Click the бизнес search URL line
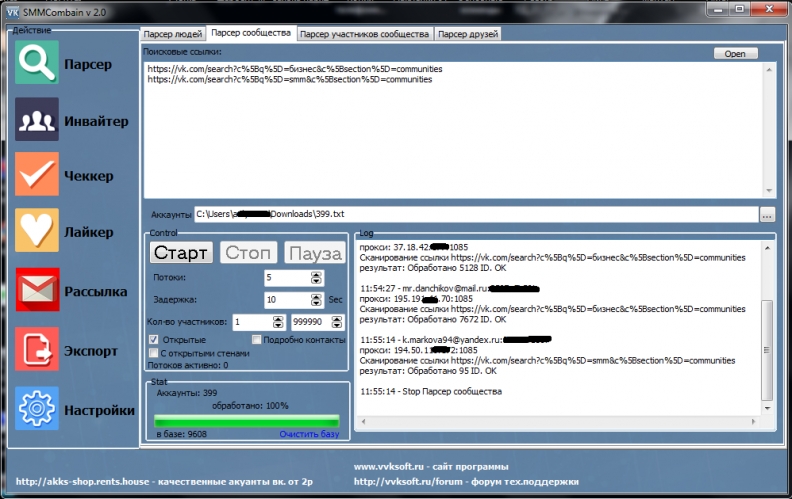 coord(295,69)
